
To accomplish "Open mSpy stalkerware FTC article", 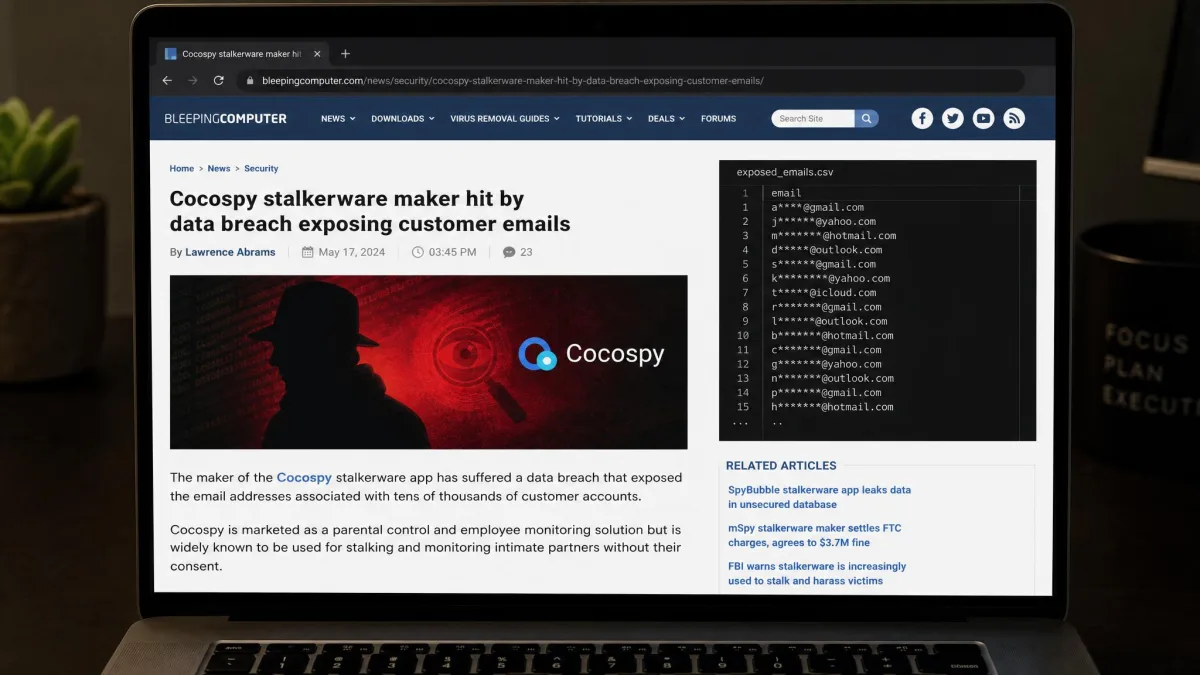I will tap(814, 535).
